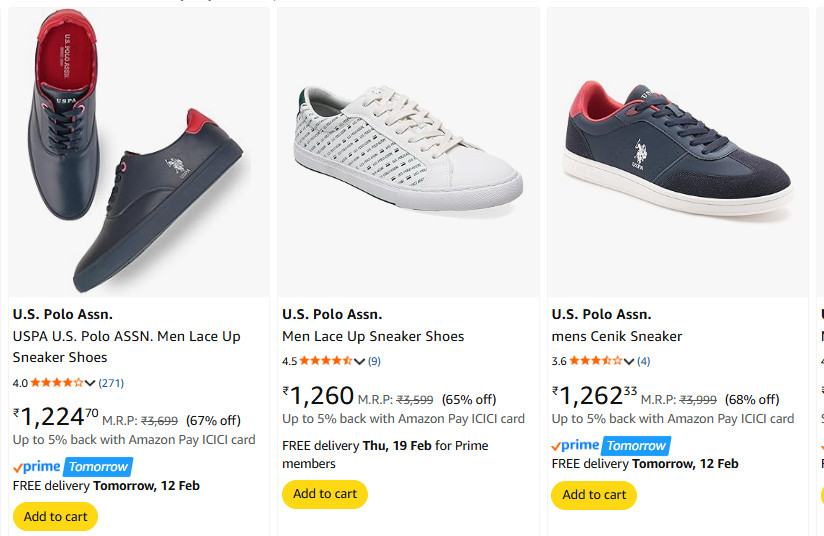
Task: Add USPA Men Lace Up Sneaker to cart
Action: coord(55,517)
